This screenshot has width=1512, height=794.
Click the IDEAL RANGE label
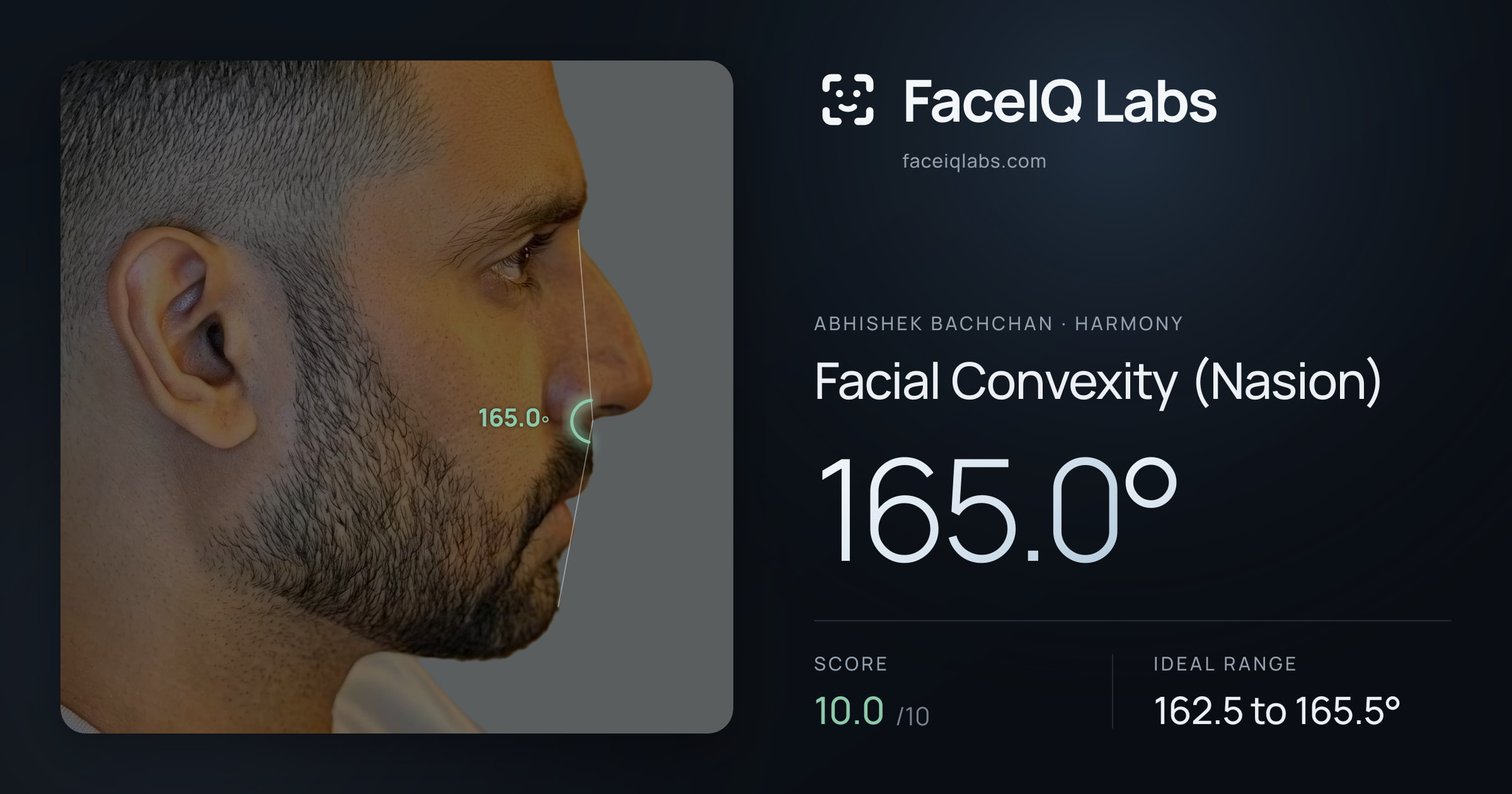1225,664
